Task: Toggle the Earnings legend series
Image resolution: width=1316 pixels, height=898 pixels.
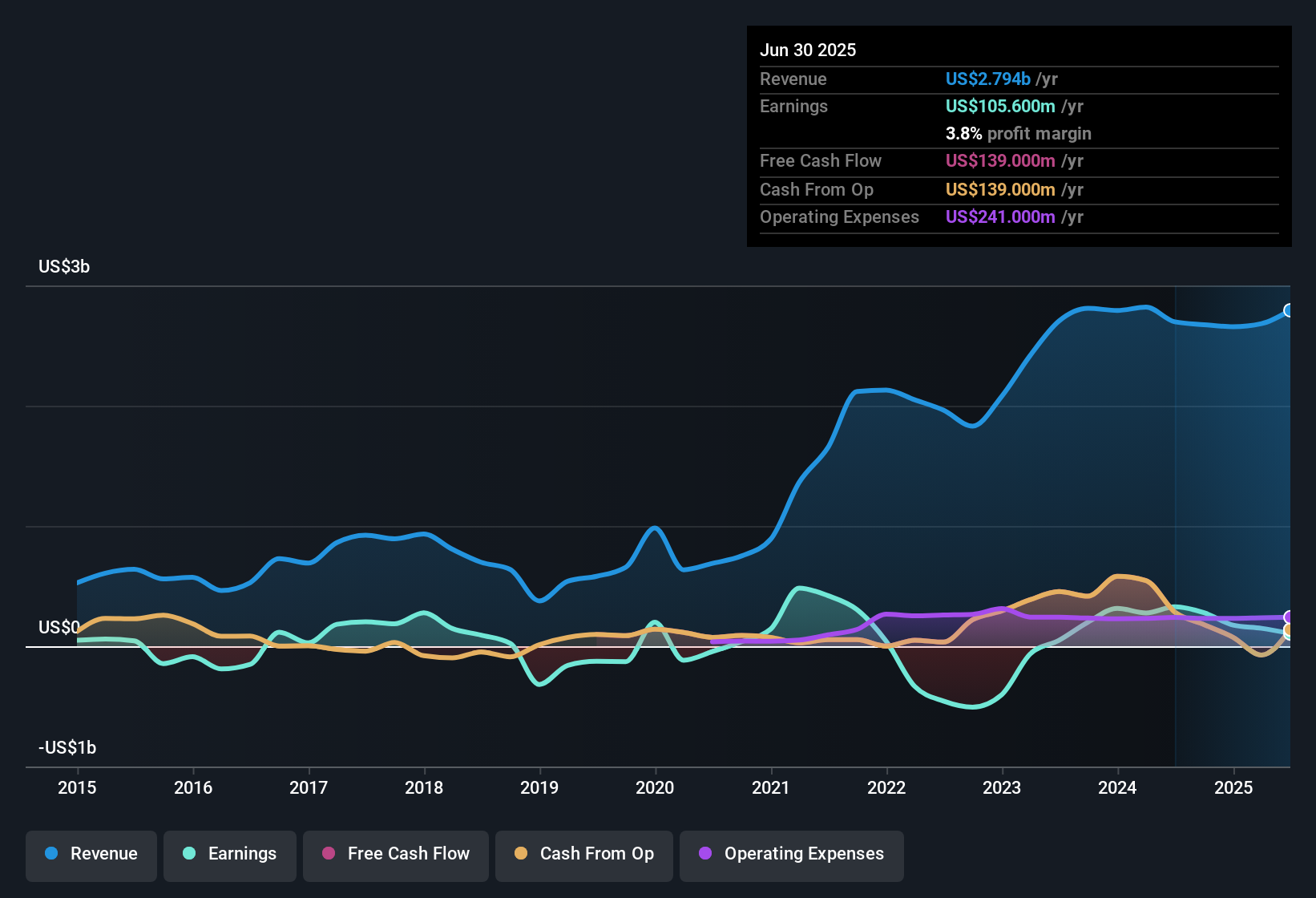Action: [230, 854]
